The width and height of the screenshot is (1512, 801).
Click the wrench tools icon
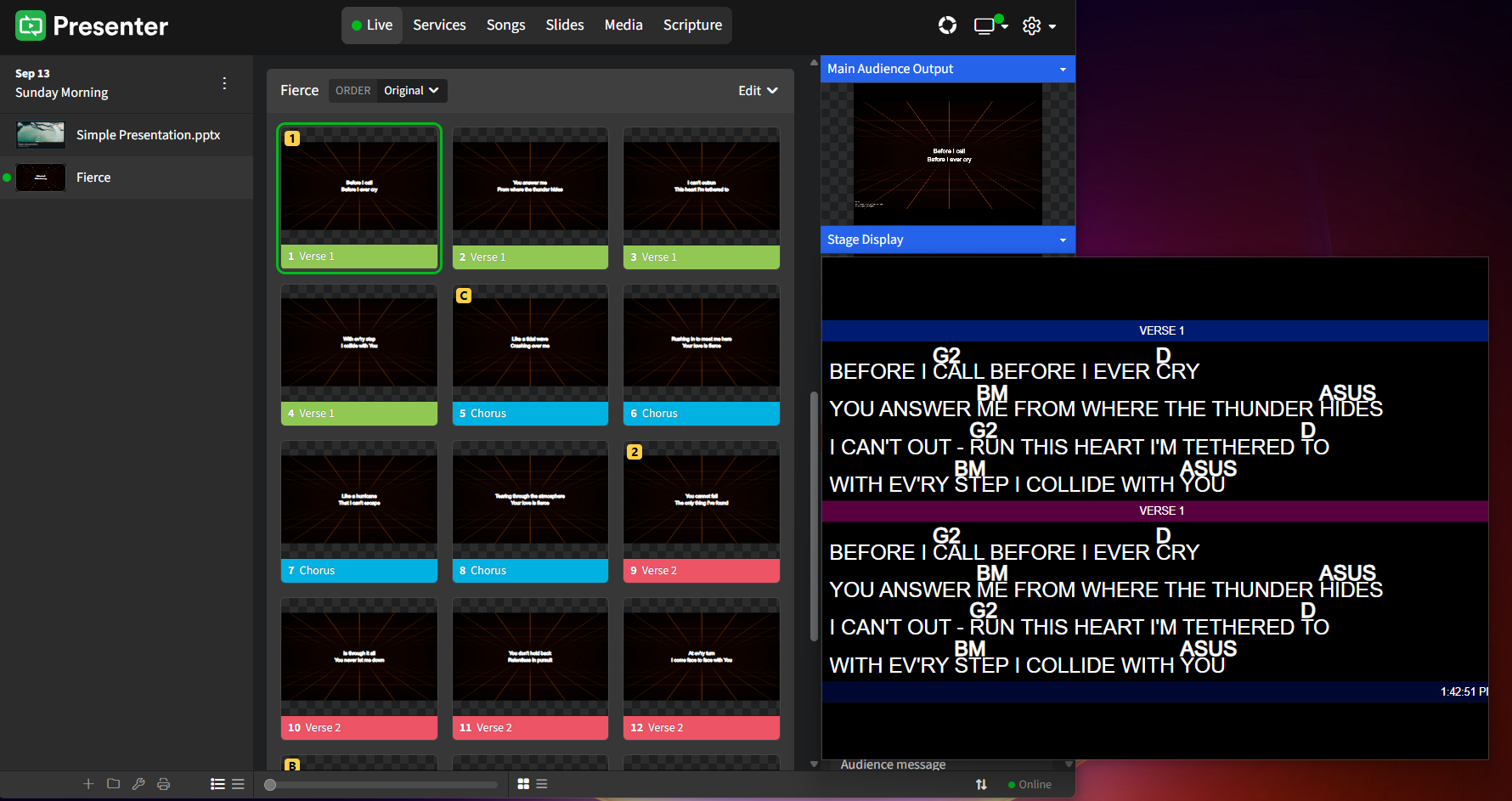(138, 784)
